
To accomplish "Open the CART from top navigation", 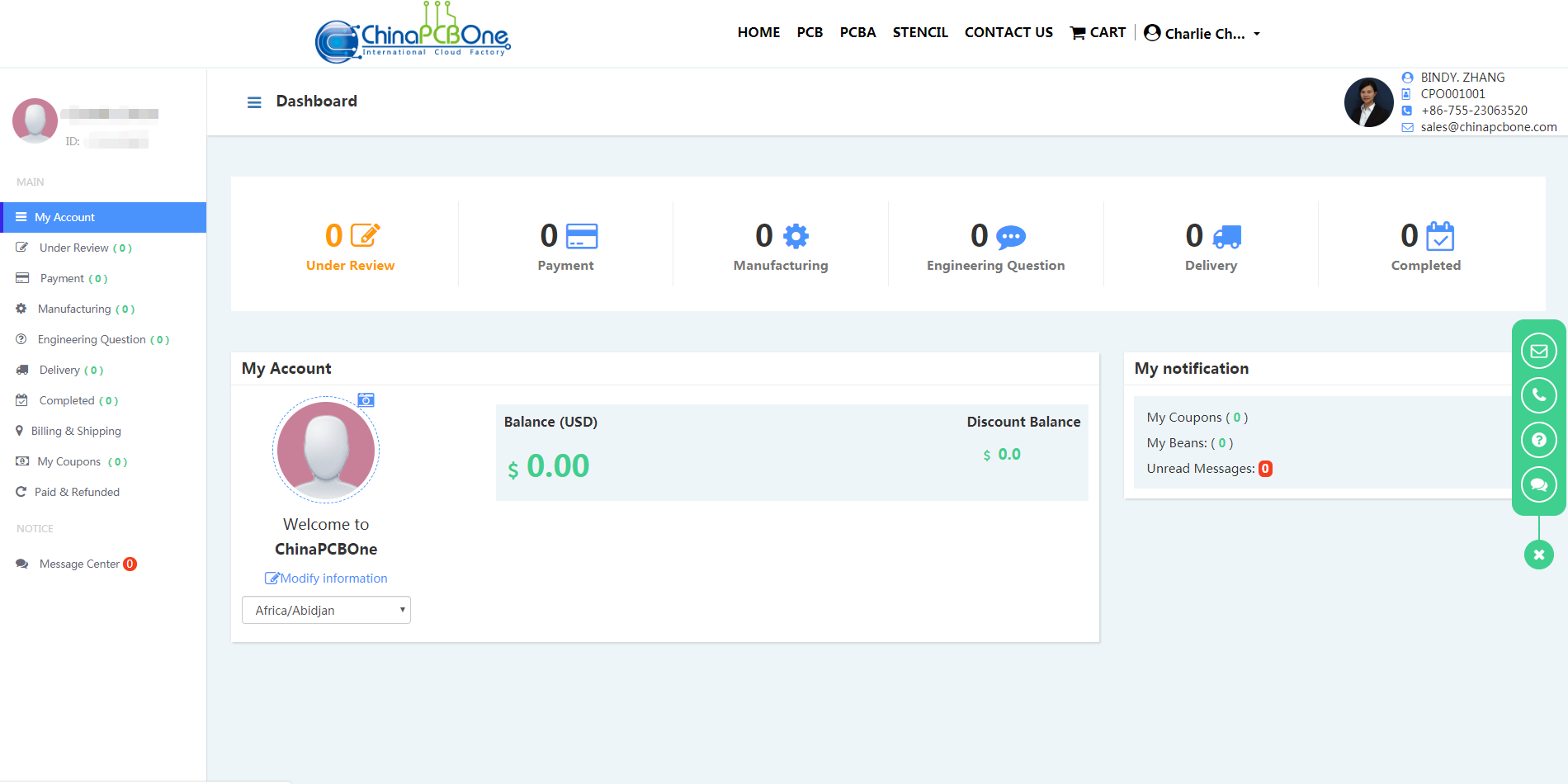I will (x=1098, y=33).
